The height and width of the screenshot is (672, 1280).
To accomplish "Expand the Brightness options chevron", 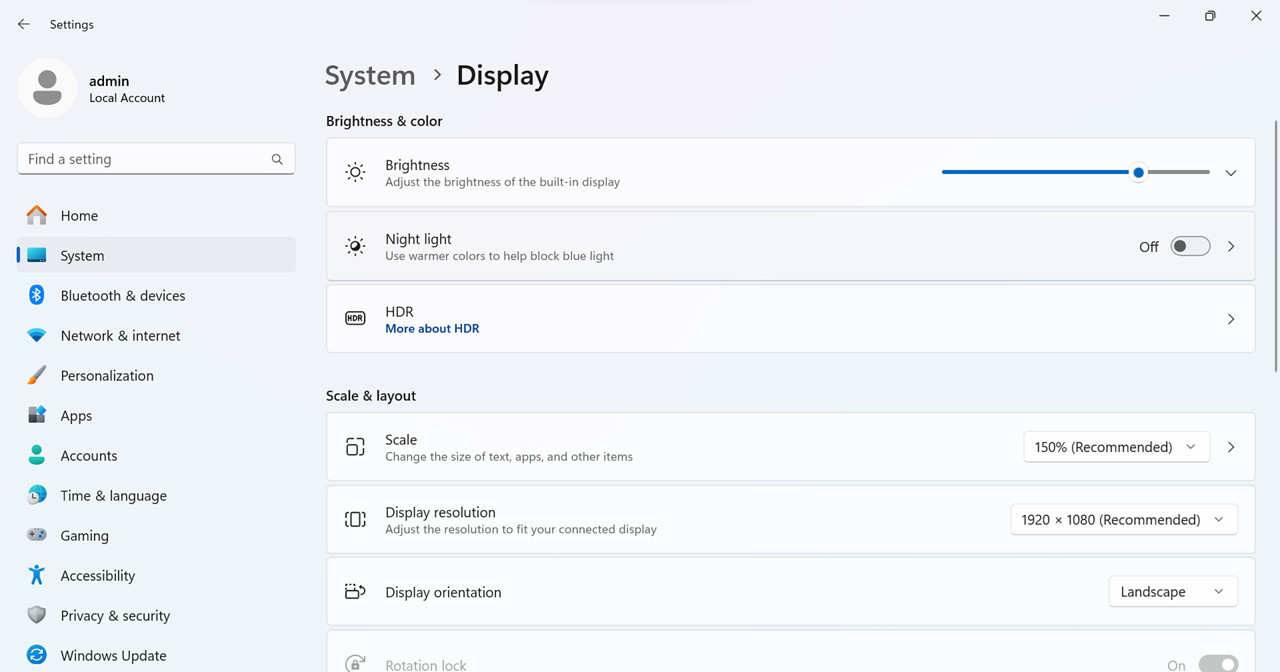I will (1231, 173).
